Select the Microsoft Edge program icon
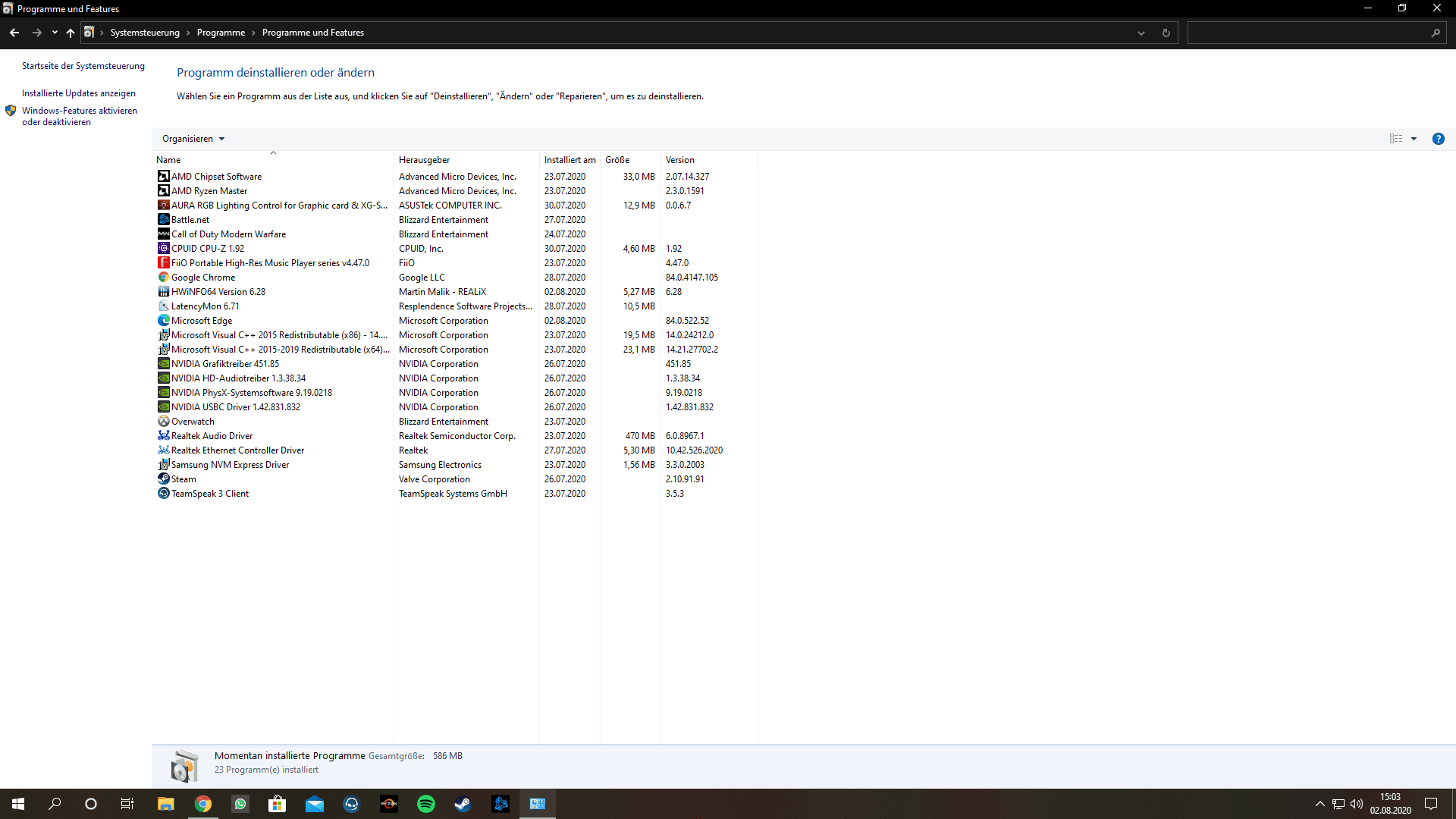The width and height of the screenshot is (1456, 819). pyautogui.click(x=163, y=321)
